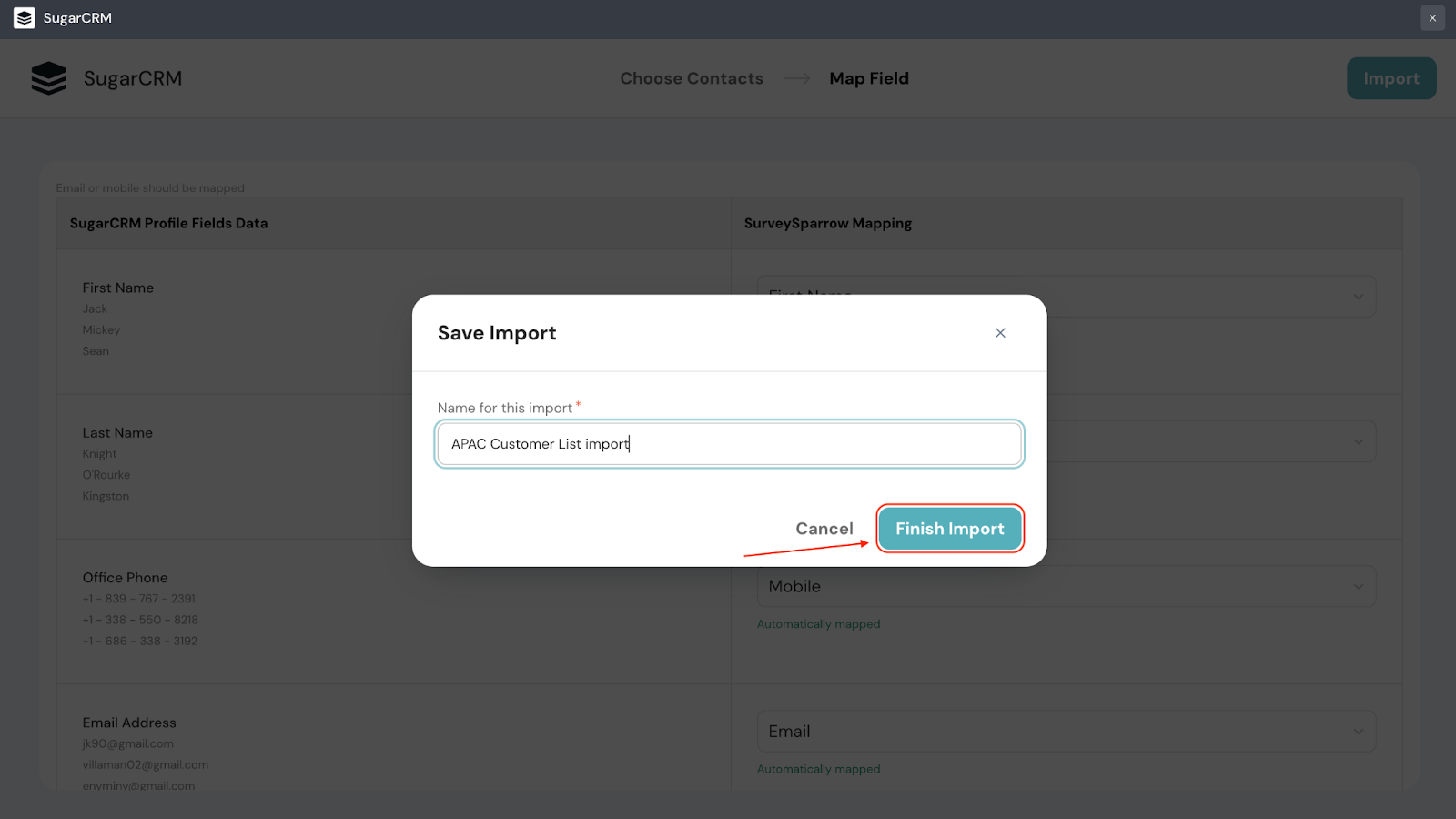Go back to the Choose Contacts step
The width and height of the screenshot is (1456, 819).
click(x=692, y=79)
